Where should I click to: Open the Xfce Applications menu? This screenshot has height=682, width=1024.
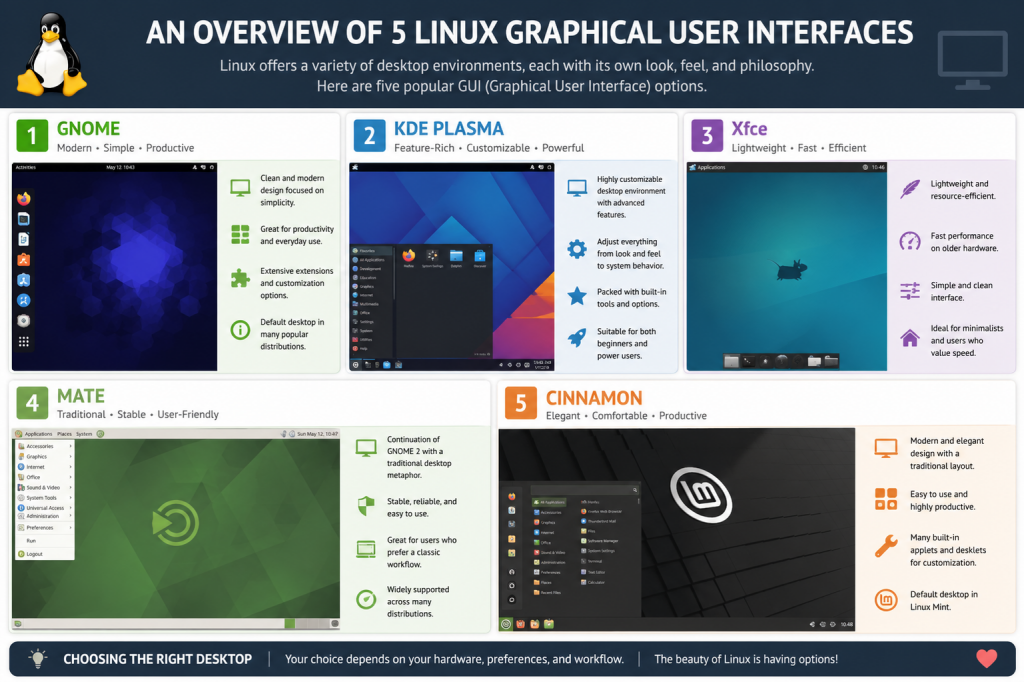[x=707, y=167]
